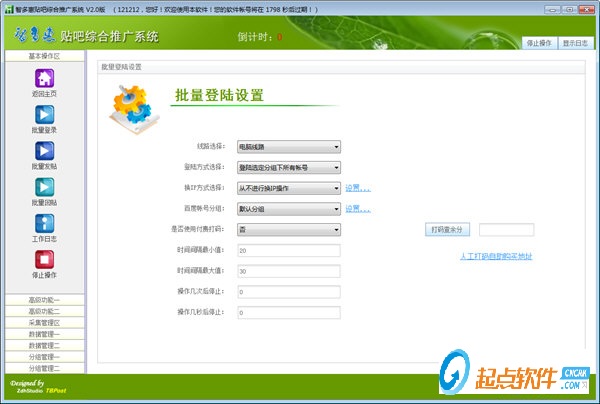This screenshot has height=404, width=600.
Task: Expand the 高级功能二 sidebar section
Action: [44, 311]
